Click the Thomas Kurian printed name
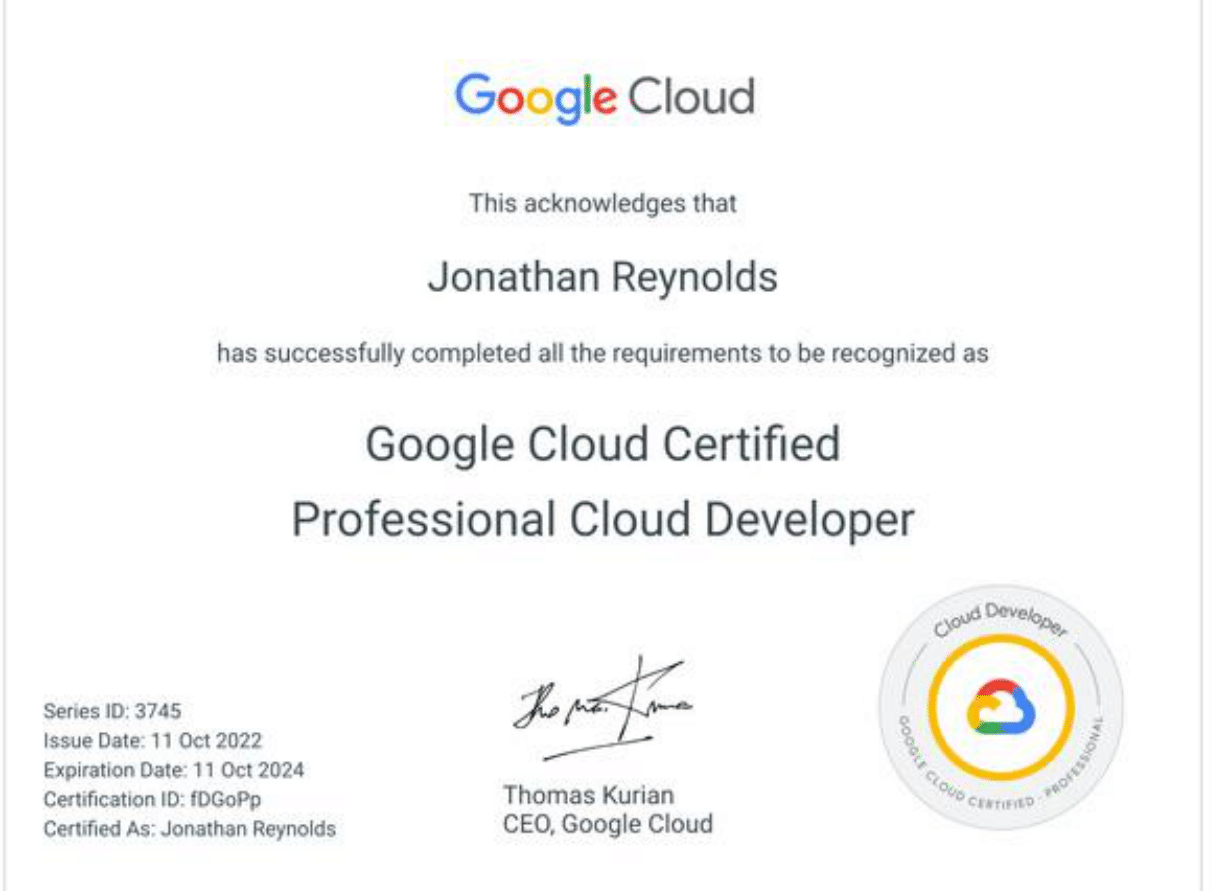This screenshot has width=1214, height=891. (588, 795)
